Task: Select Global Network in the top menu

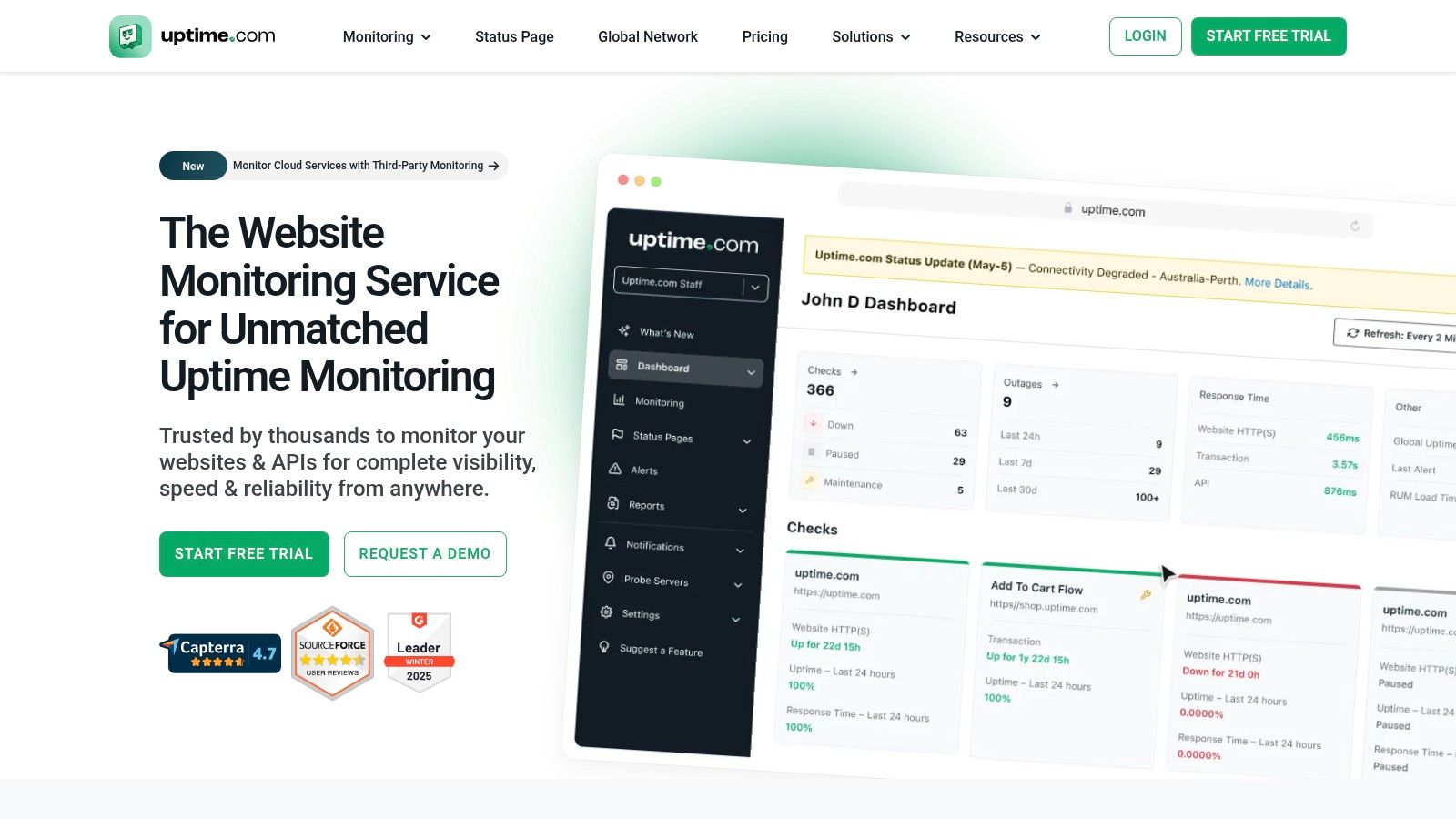Action: (648, 36)
